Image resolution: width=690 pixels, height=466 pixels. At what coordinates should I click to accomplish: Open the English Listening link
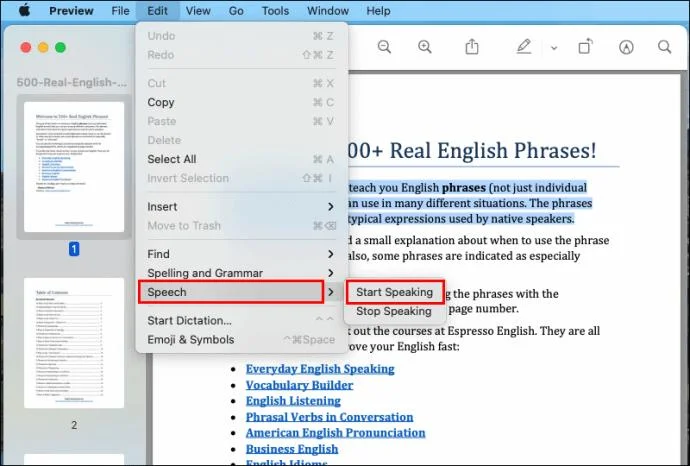pos(293,401)
